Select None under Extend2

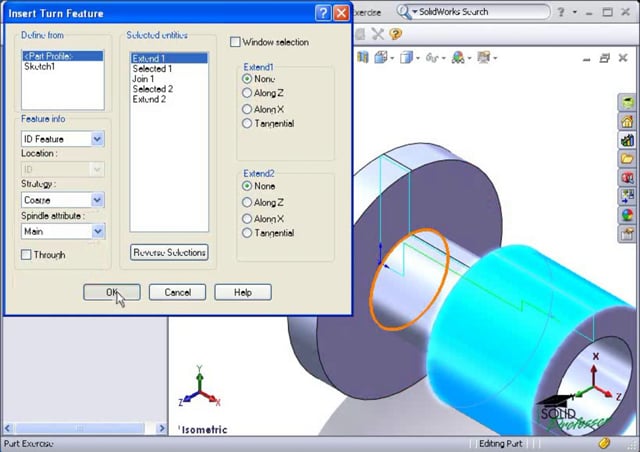pyautogui.click(x=247, y=186)
